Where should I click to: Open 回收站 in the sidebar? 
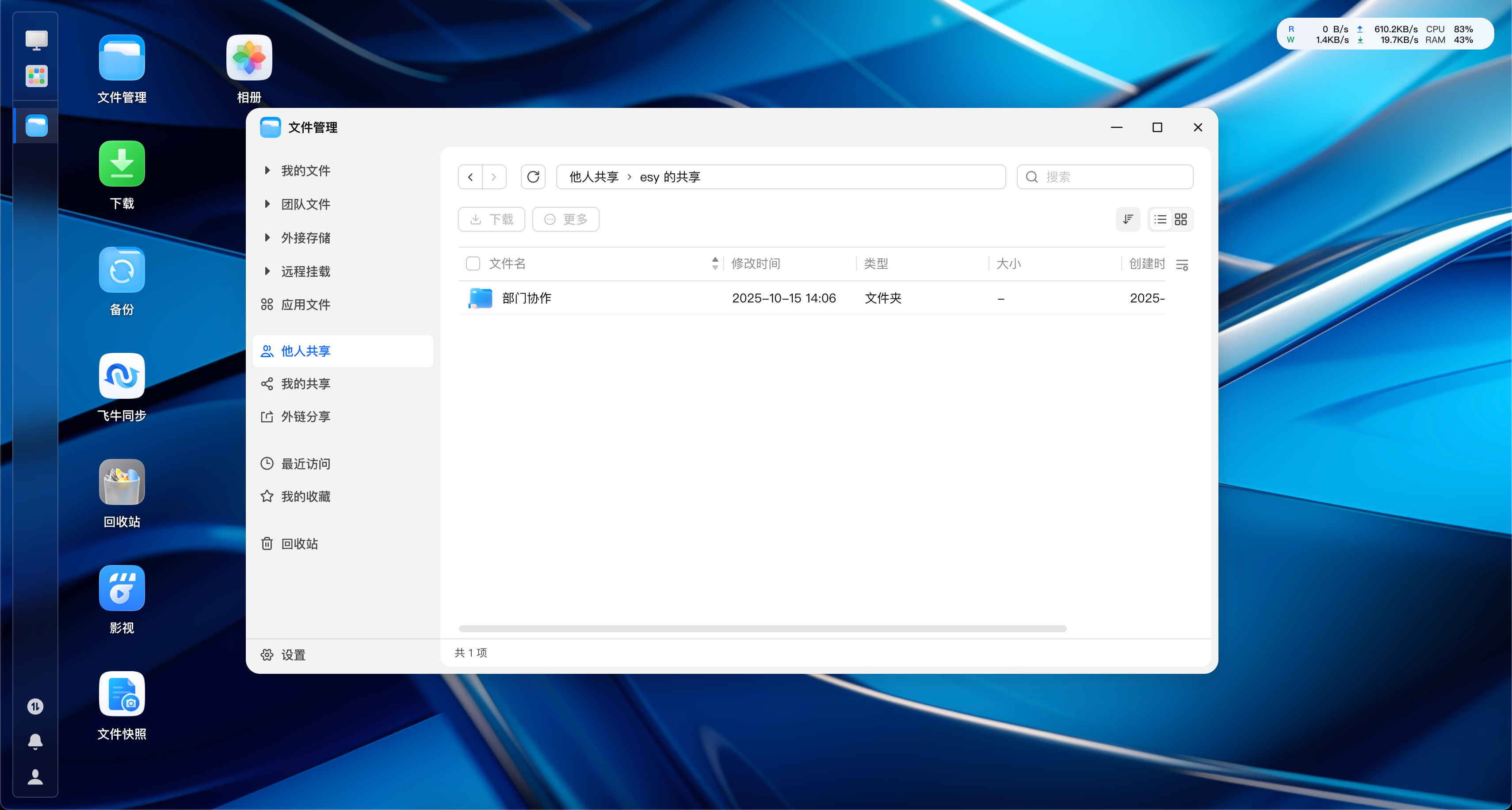click(343, 544)
